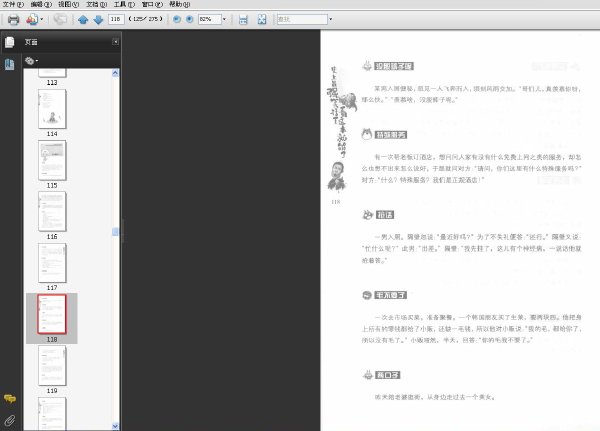Select page 113 thumbnail
The width and height of the screenshot is (600, 431).
(x=52, y=73)
